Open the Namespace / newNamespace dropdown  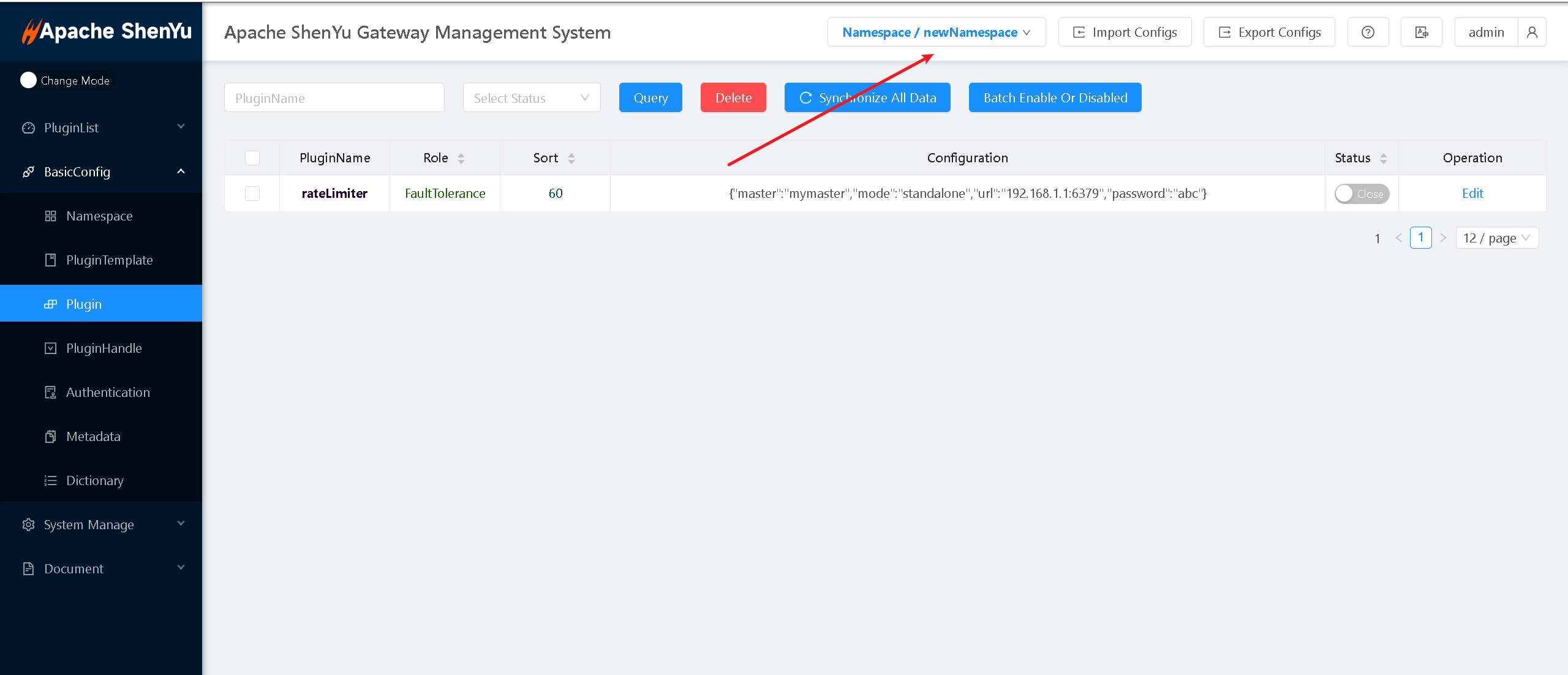pos(936,32)
